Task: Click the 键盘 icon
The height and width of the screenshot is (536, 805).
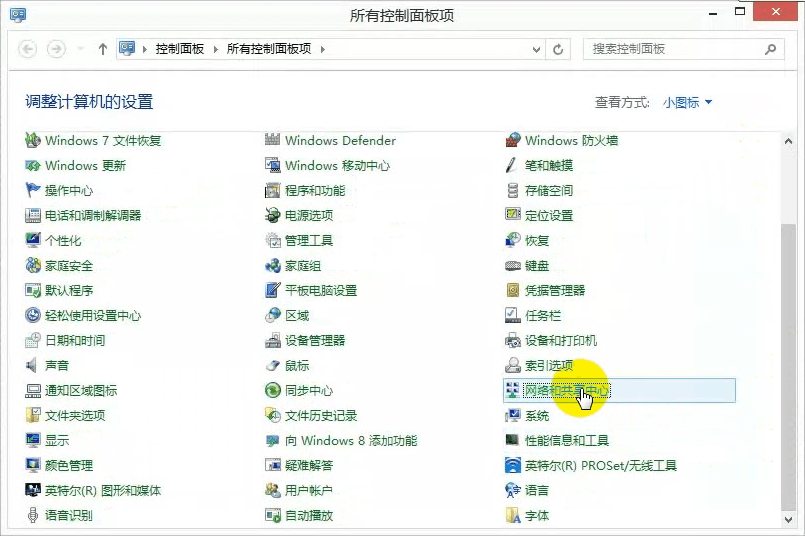Action: (513, 266)
